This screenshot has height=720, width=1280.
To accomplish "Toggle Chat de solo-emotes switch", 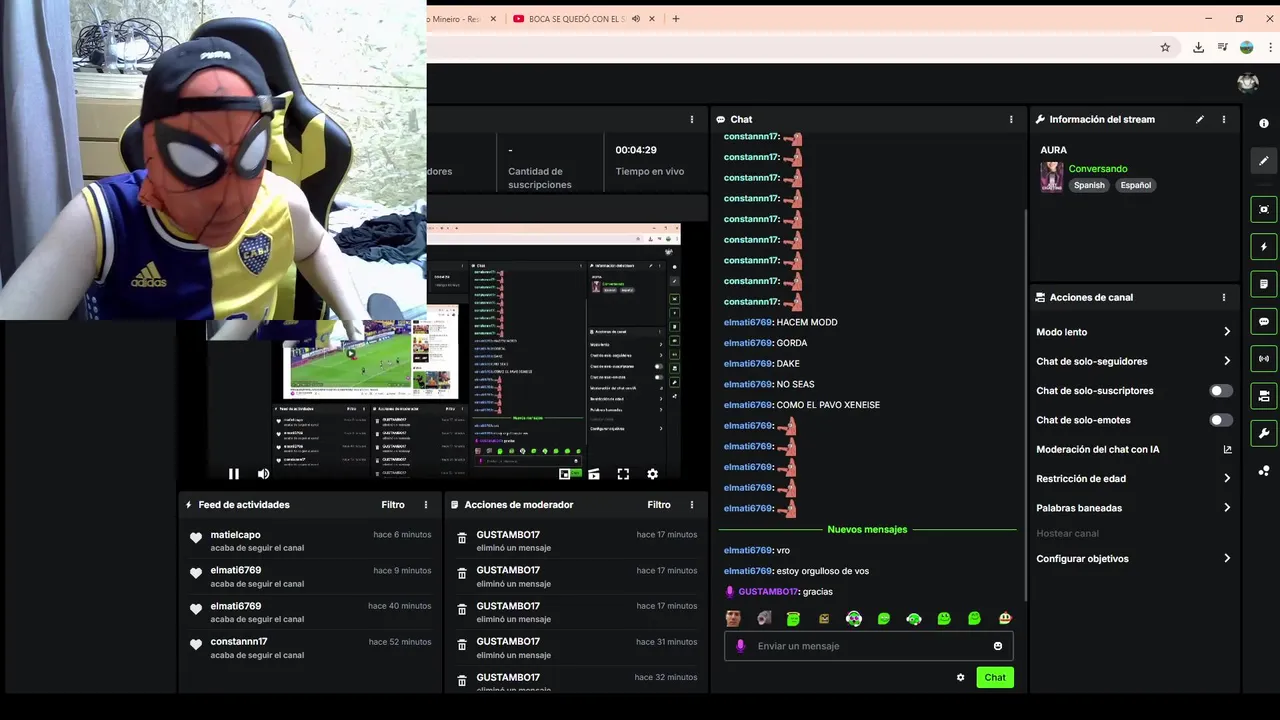I will coord(1221,420).
